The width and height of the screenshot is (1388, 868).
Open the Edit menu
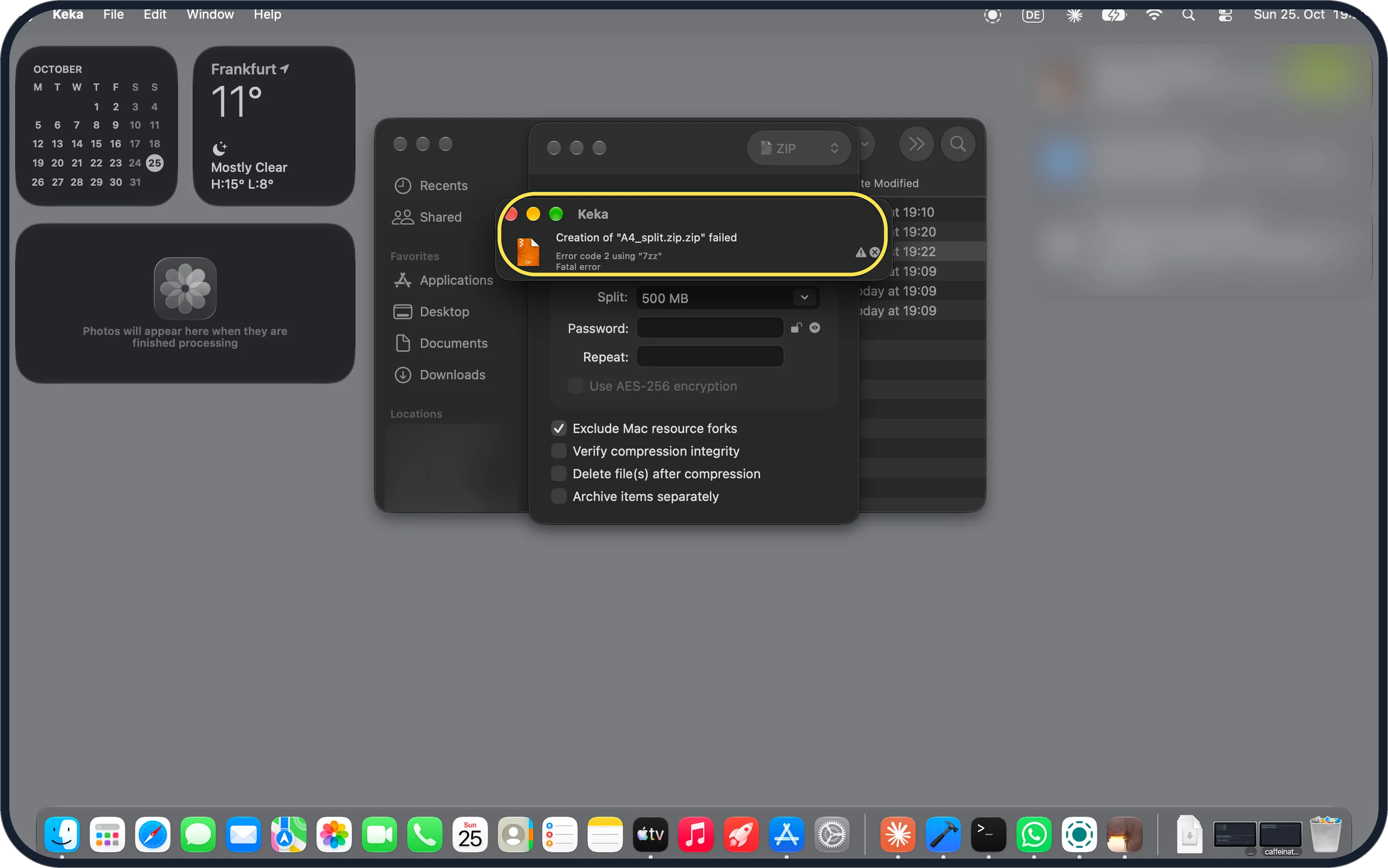tap(154, 14)
